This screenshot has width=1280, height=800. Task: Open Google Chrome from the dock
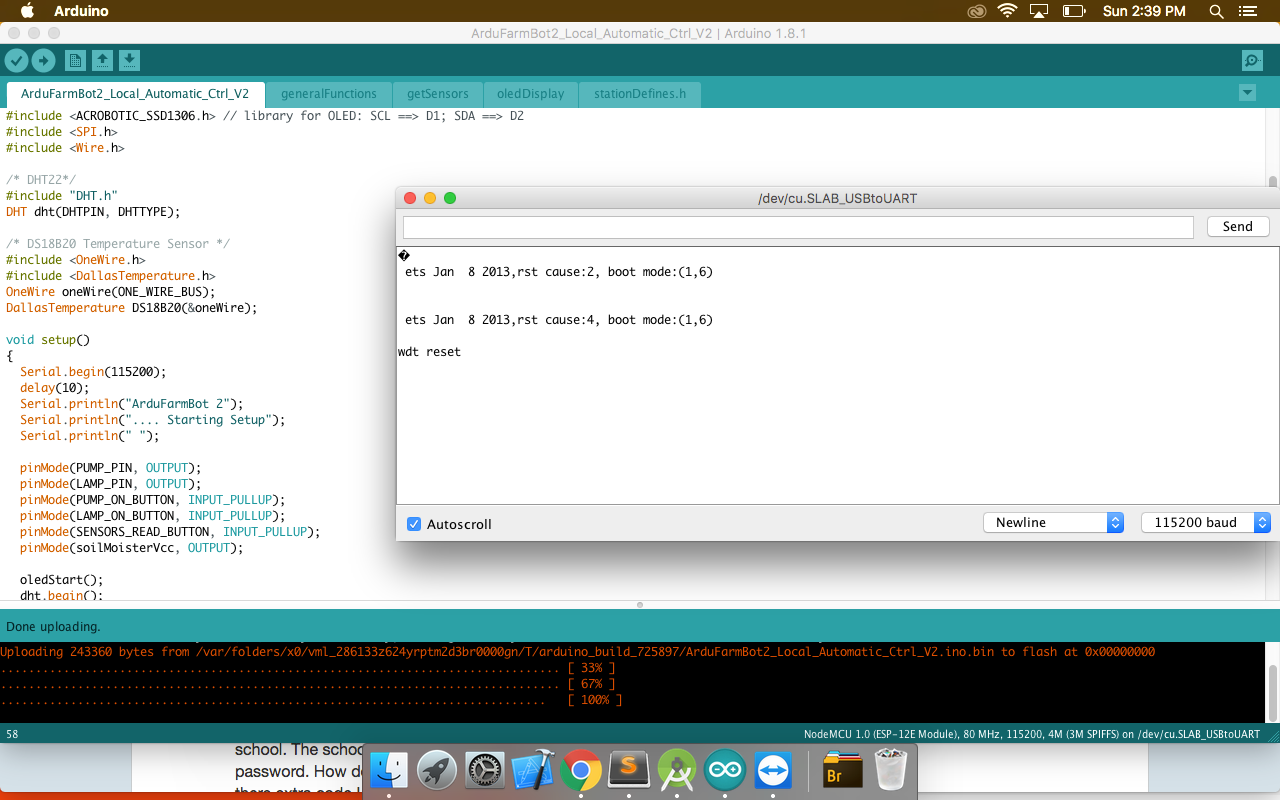580,771
